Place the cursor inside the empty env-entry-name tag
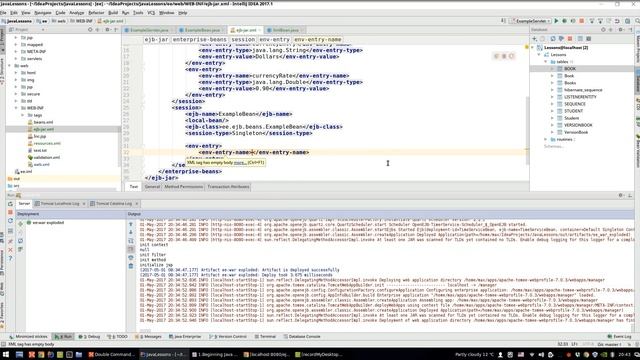The width and height of the screenshot is (640, 360). pyautogui.click(x=252, y=152)
